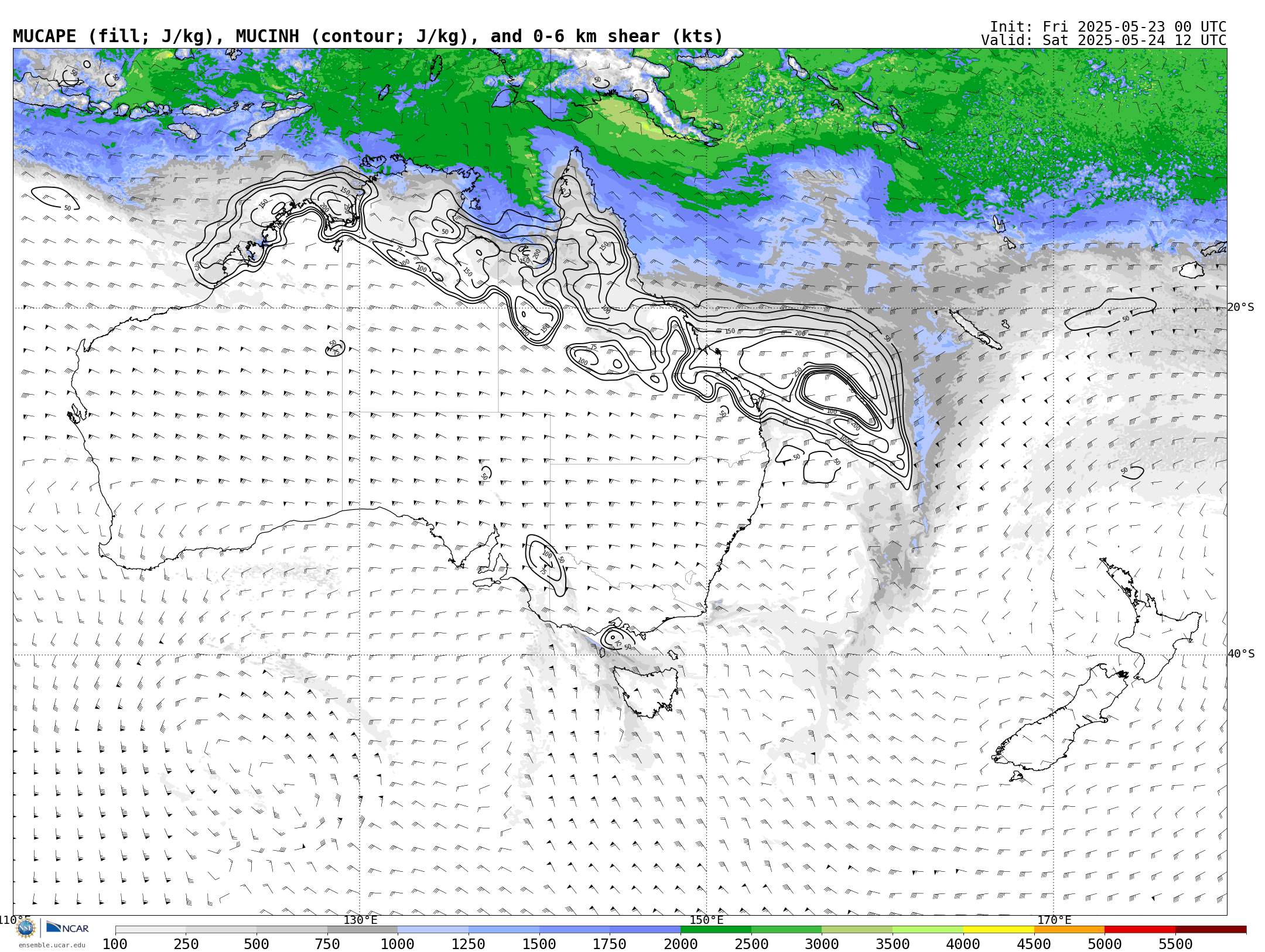Screen dimensions: 1265x952
Task: Click the olive 3000 color swatch
Action: 857,930
